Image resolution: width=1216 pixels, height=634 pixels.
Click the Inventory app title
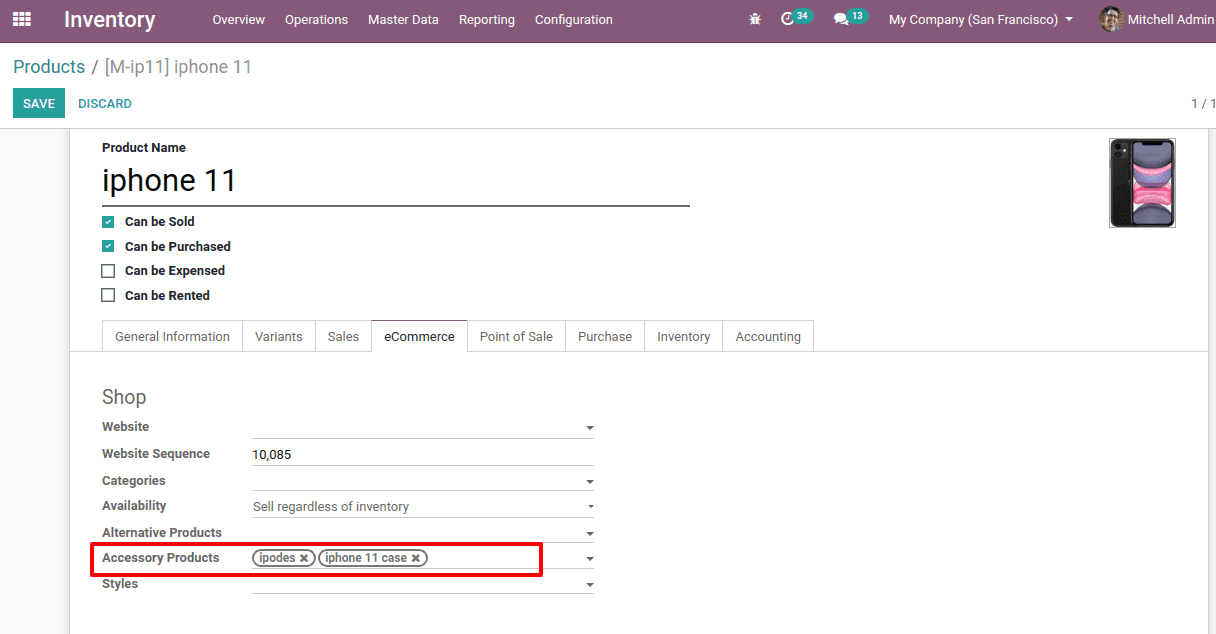tap(110, 19)
